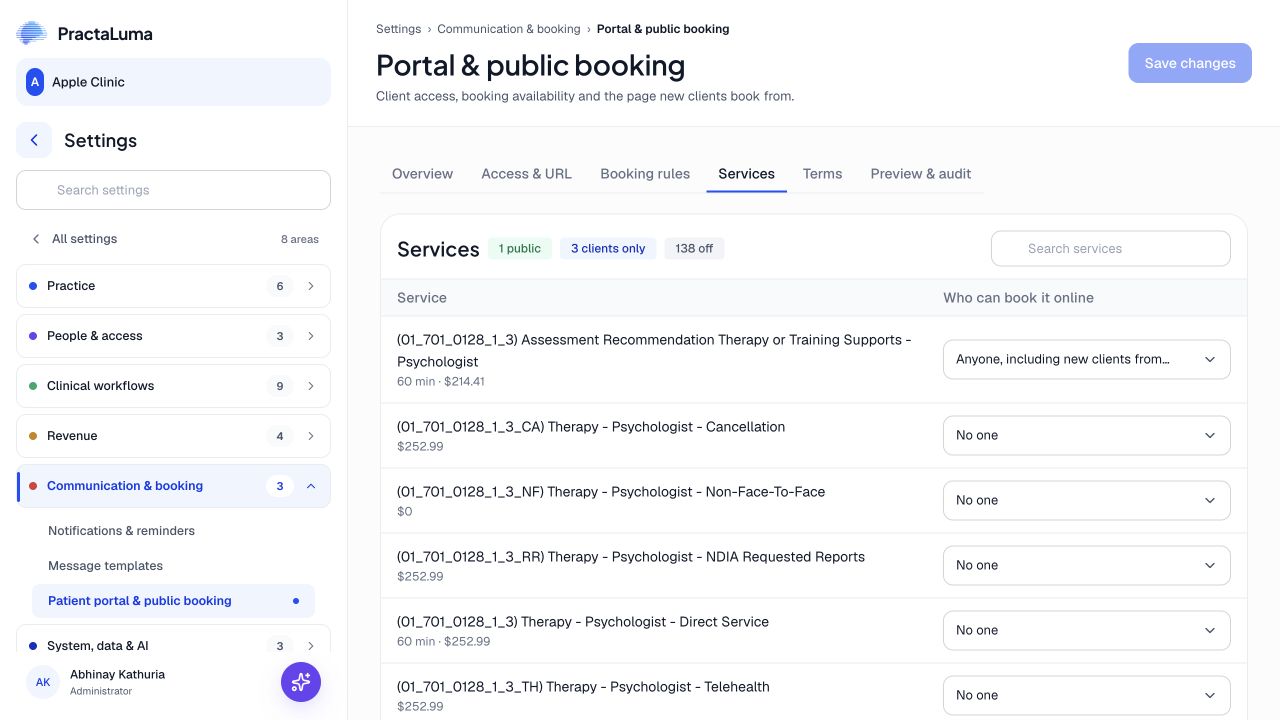1280x720 pixels.
Task: Click the chevron left of All settings
Action: [36, 239]
